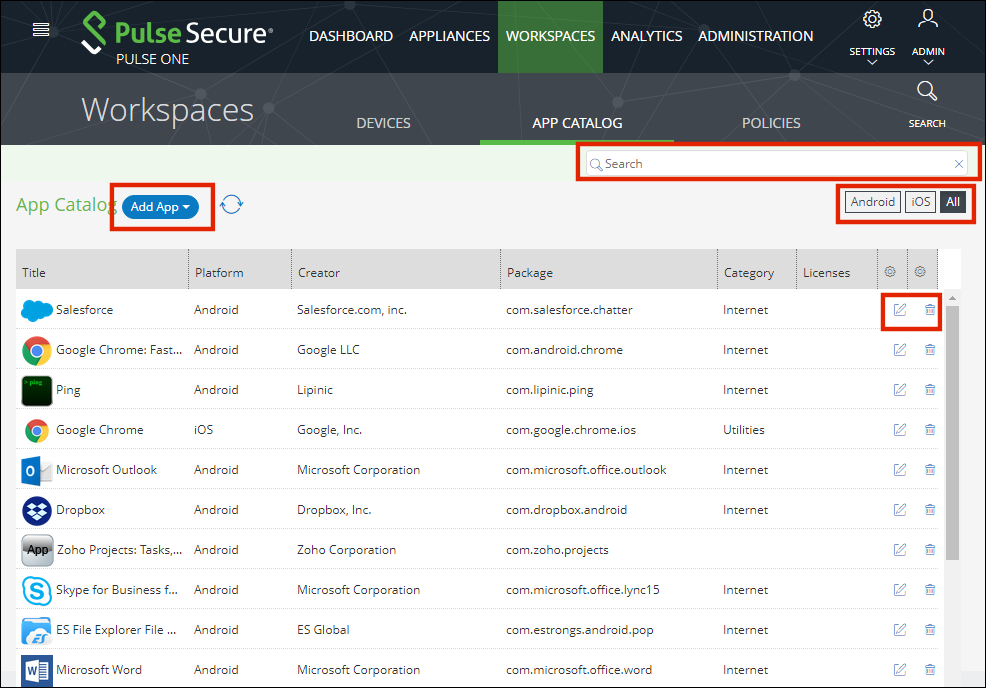Click into the Search input field
This screenshot has width=986, height=688.
(x=778, y=164)
